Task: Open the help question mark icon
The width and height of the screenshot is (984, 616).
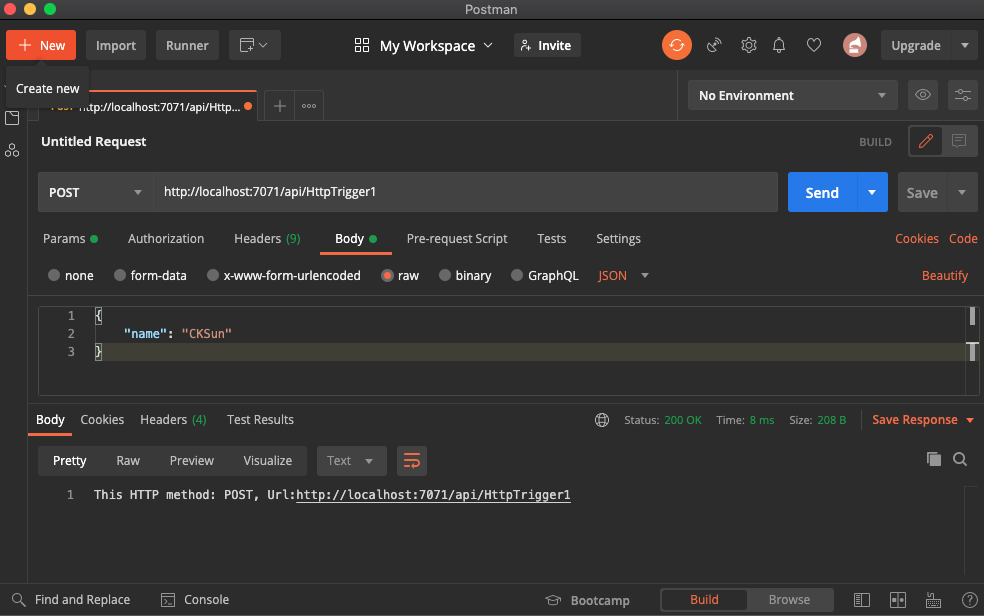Action: tap(970, 600)
